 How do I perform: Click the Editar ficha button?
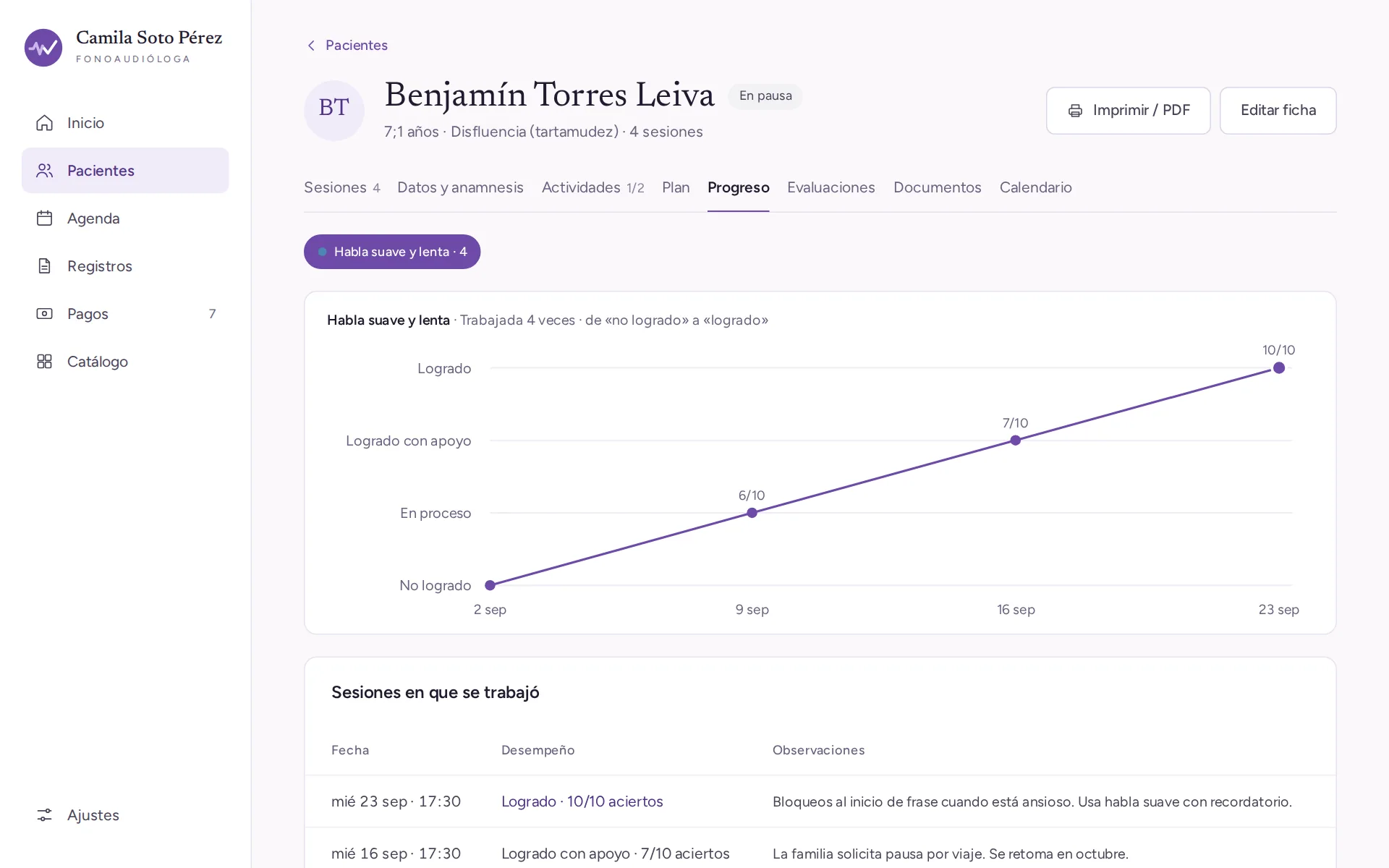click(x=1278, y=111)
